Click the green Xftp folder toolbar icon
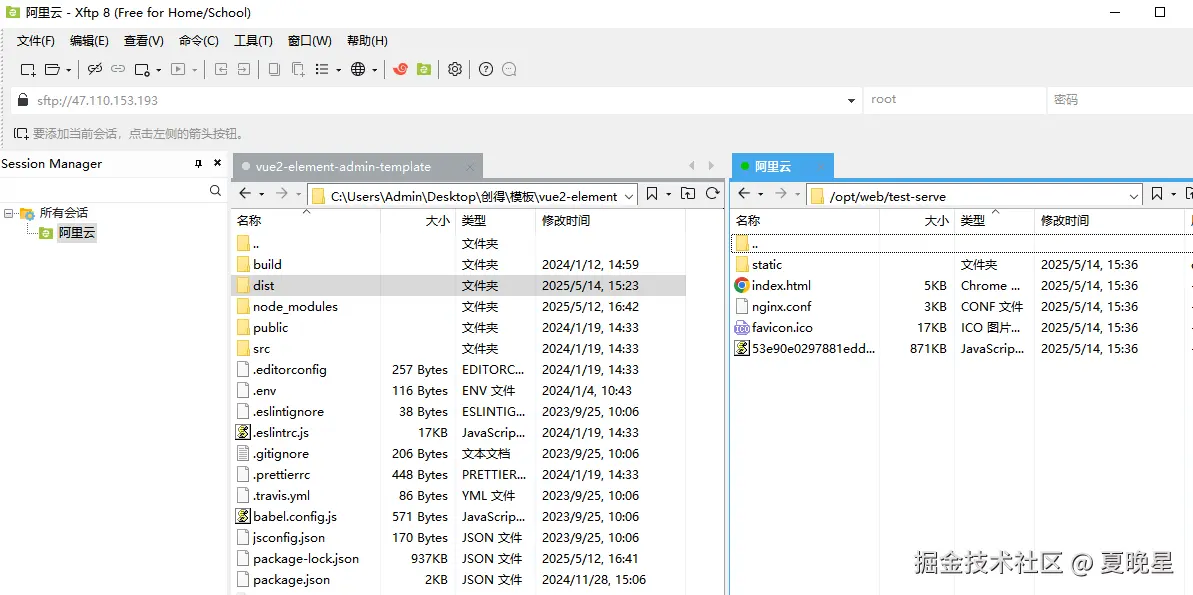Screen dimensions: 1193x595 (x=424, y=69)
